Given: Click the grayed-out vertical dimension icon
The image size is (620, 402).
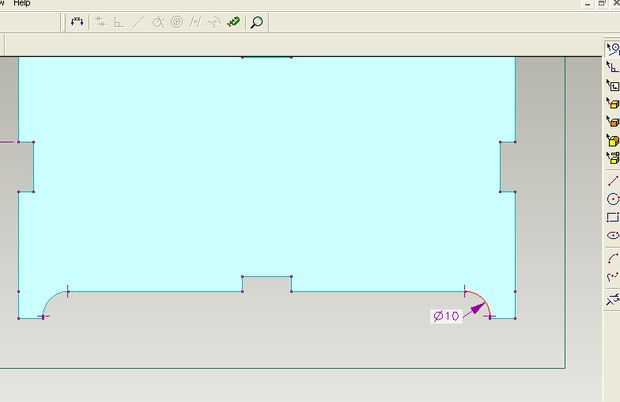Looking at the screenshot, I should [x=118, y=23].
